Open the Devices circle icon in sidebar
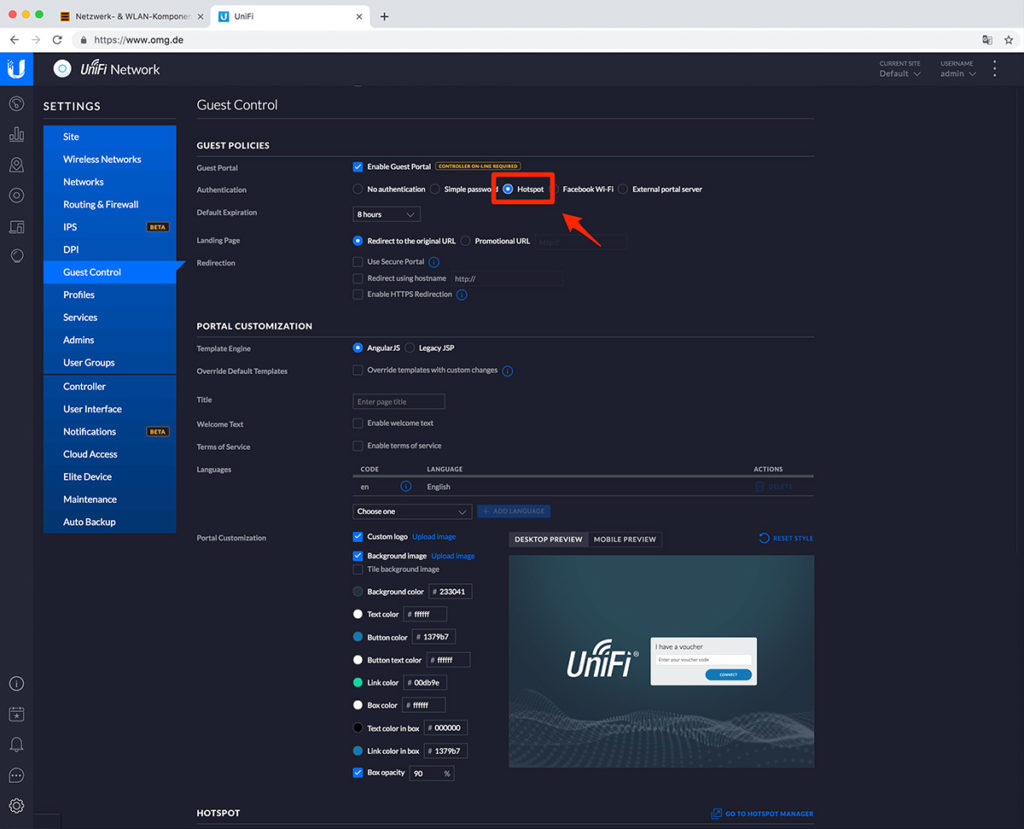 (x=16, y=195)
